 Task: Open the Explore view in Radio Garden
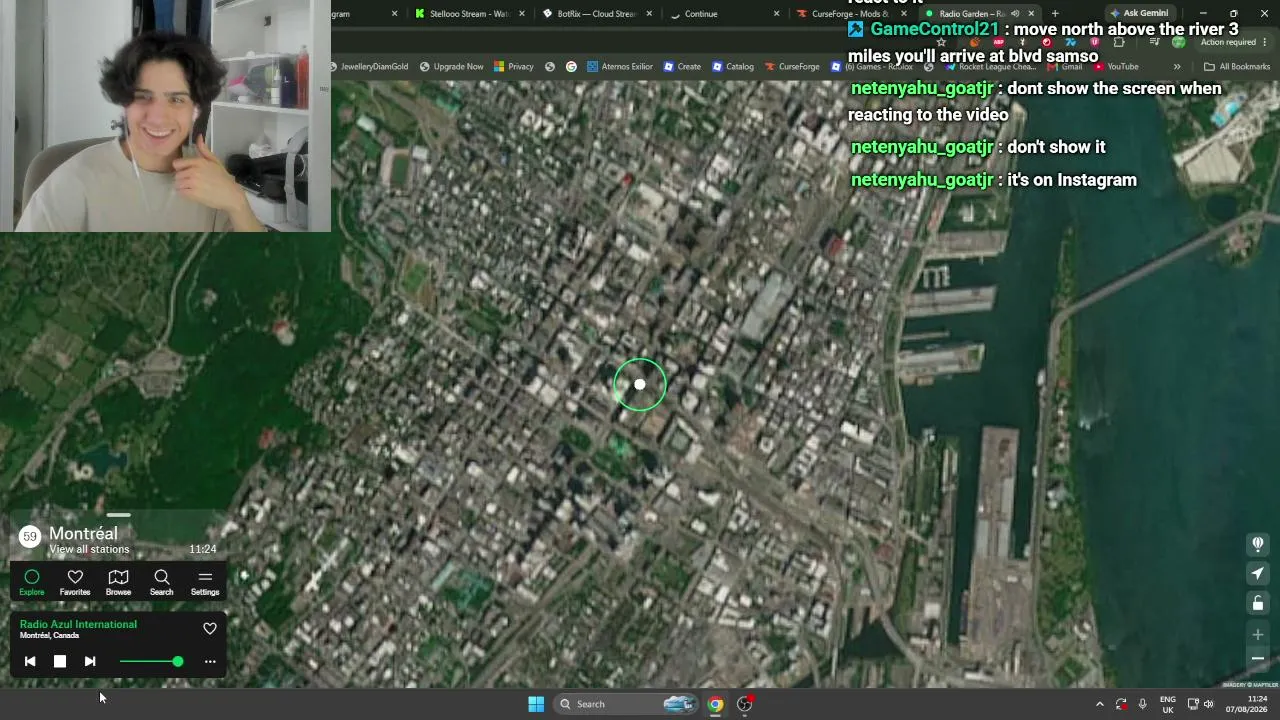click(x=32, y=582)
